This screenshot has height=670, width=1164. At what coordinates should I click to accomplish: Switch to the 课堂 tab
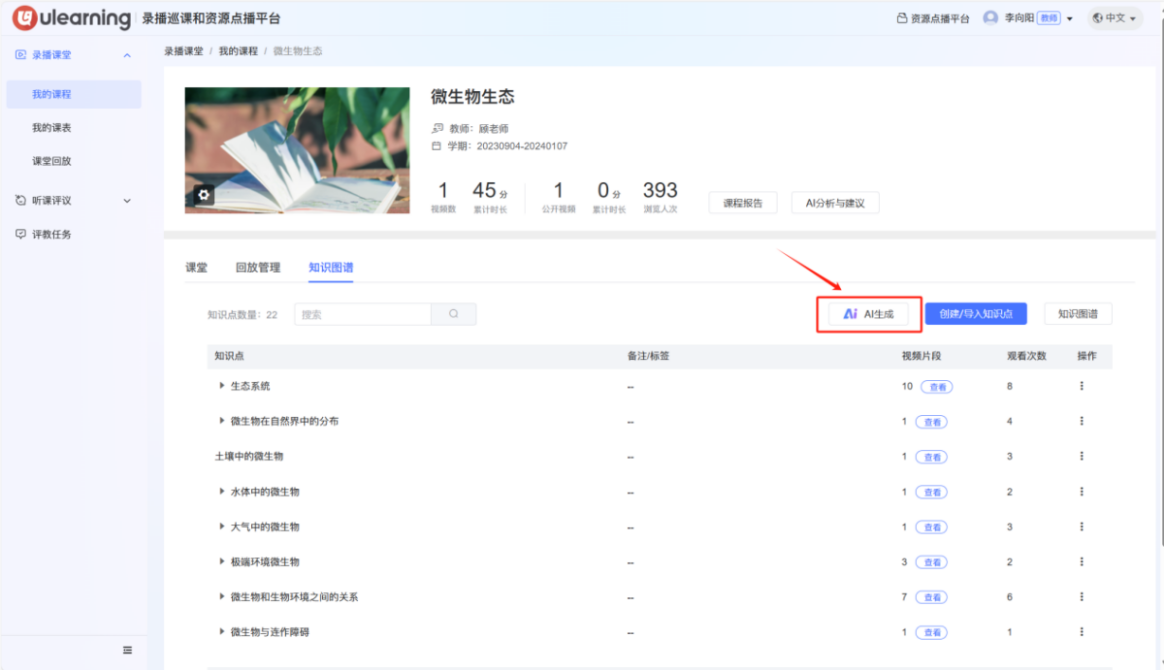coord(196,268)
